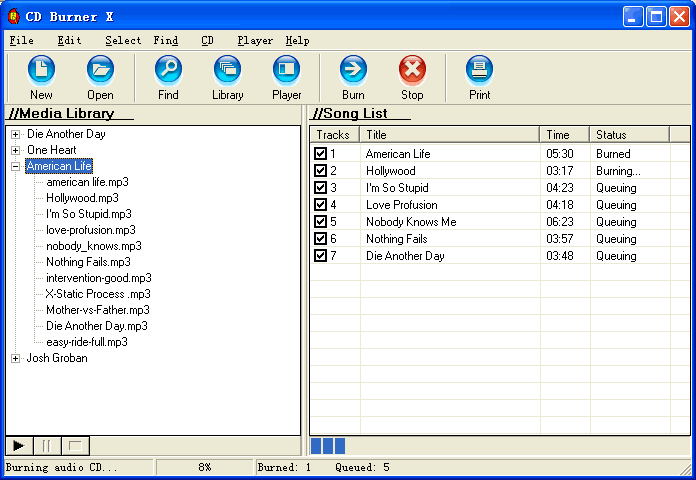Select X-Static Process .mp3 file
Viewport: 696px width, 480px height.
(98, 294)
